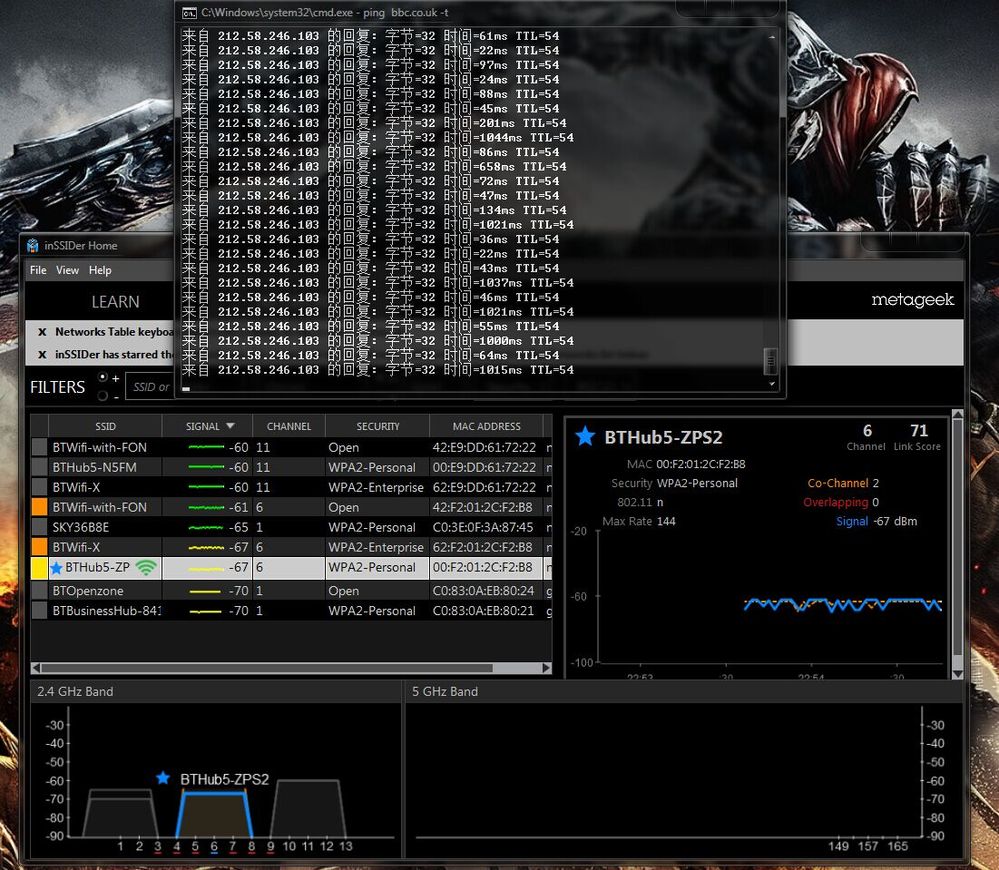Open the File menu in inSSIDer
This screenshot has height=870, width=999.
[x=38, y=270]
